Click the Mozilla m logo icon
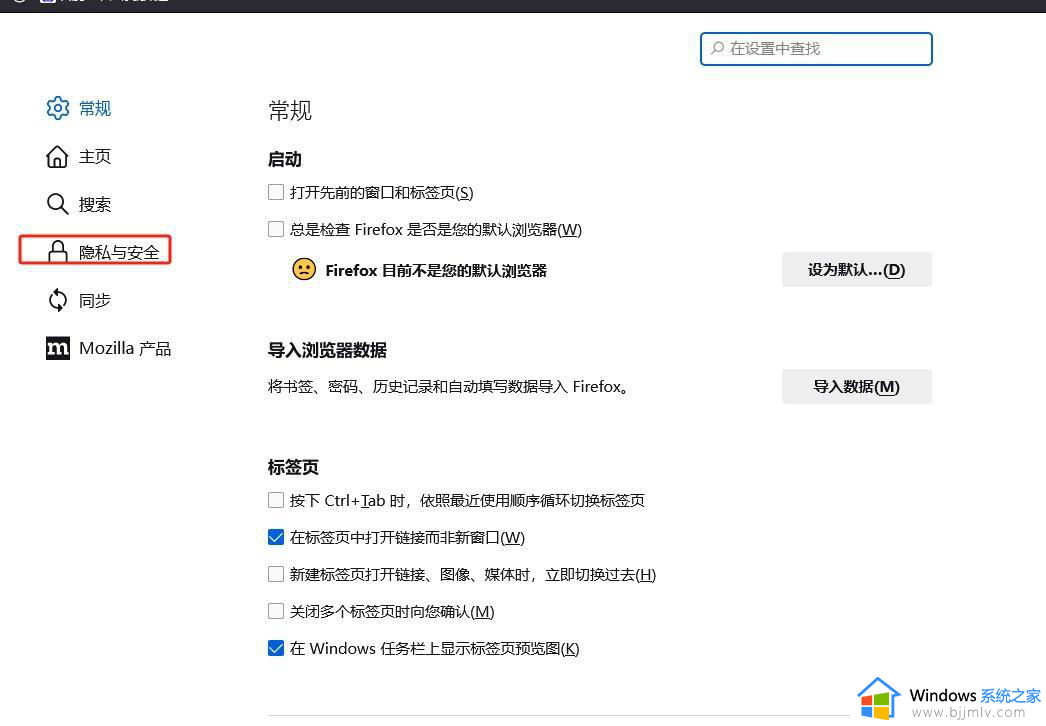Viewport: 1046px width, 726px height. tap(57, 348)
